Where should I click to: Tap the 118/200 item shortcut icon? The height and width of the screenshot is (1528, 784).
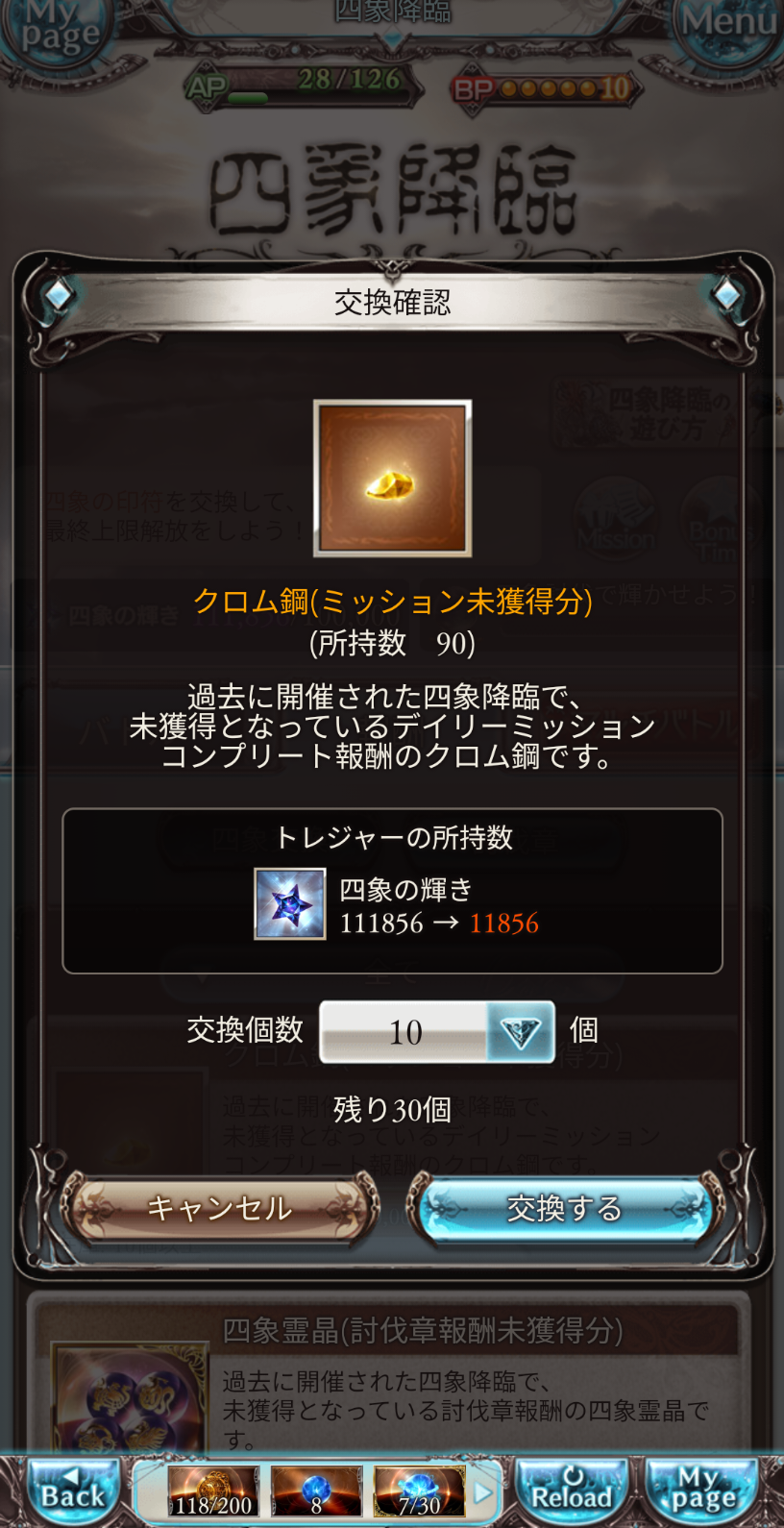point(213,1491)
